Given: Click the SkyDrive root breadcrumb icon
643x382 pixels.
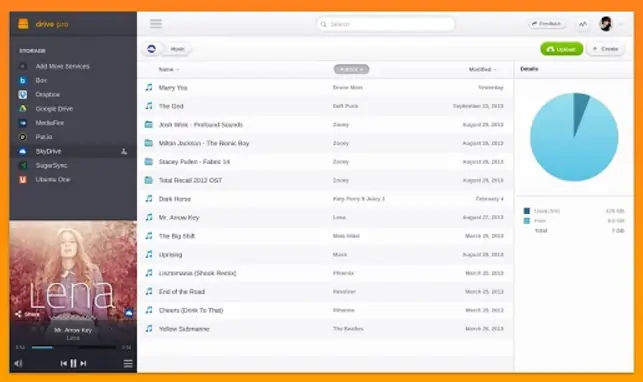Looking at the screenshot, I should pos(151,49).
